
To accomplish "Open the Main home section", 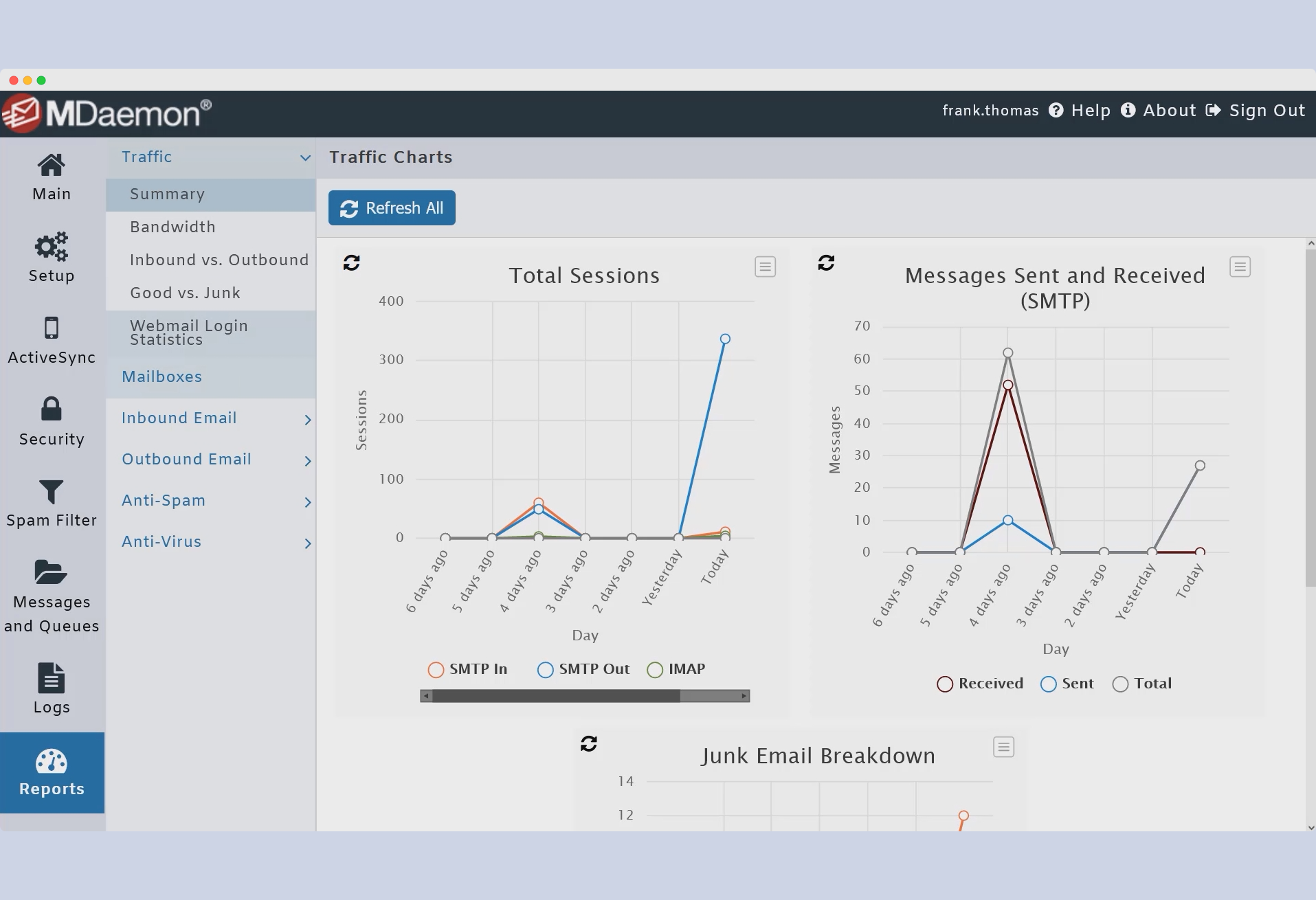I will (52, 177).
